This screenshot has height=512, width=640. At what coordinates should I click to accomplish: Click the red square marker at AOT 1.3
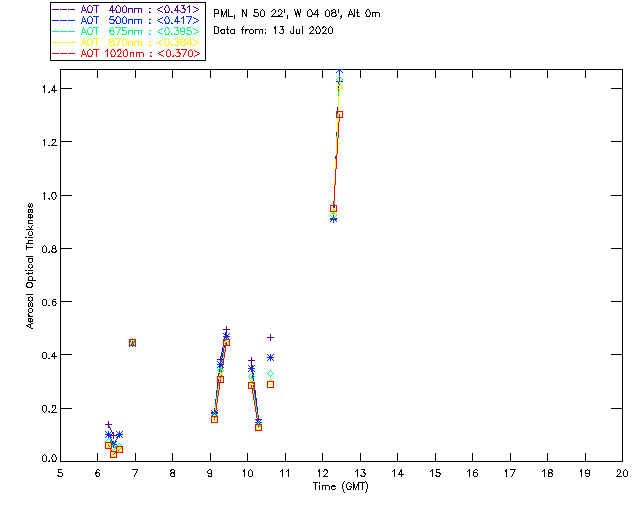340,115
